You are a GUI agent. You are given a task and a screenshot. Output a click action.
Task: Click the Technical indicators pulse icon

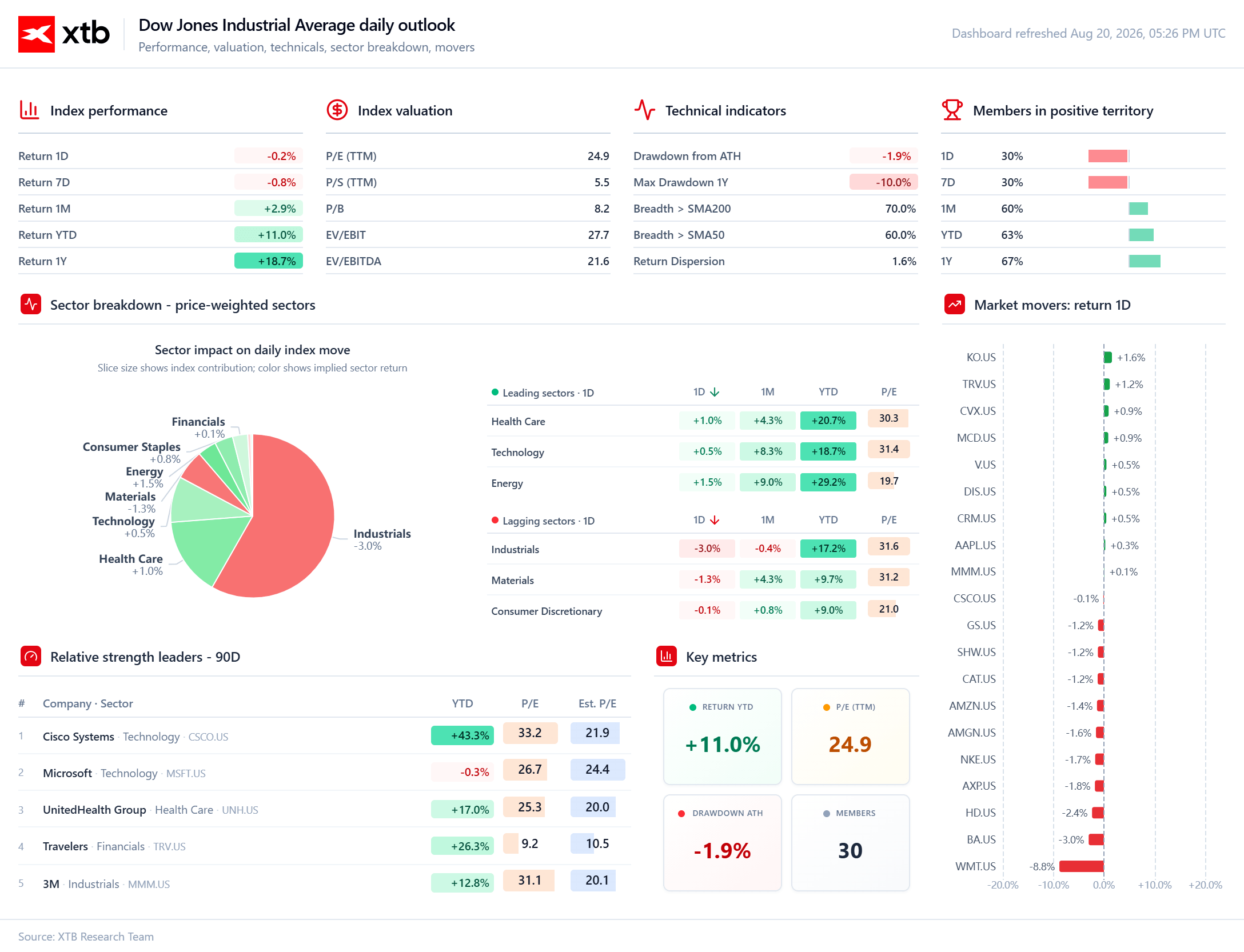coord(645,110)
